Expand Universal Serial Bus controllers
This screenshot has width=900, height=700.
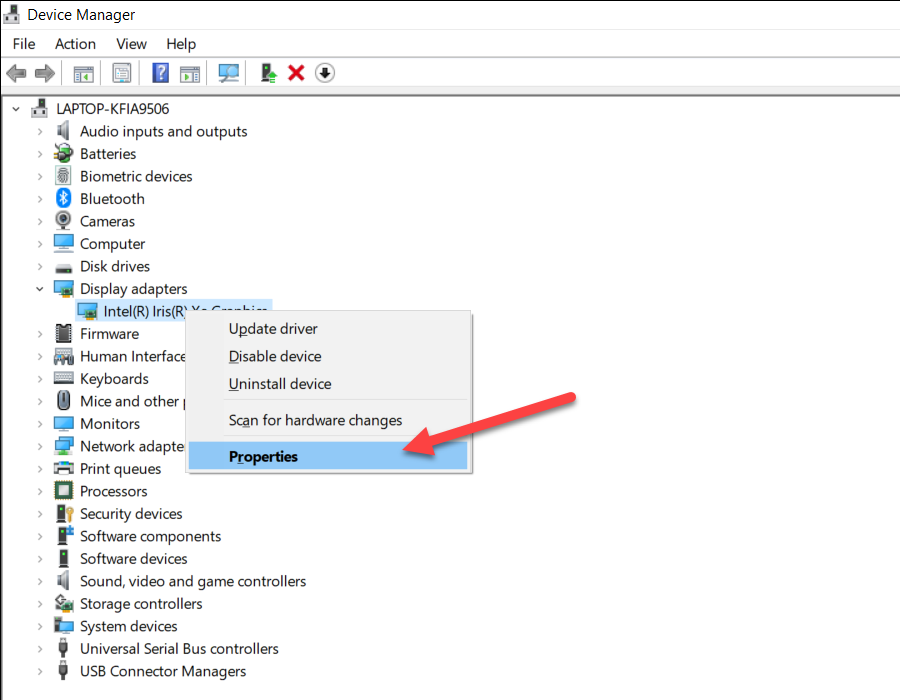click(x=40, y=649)
